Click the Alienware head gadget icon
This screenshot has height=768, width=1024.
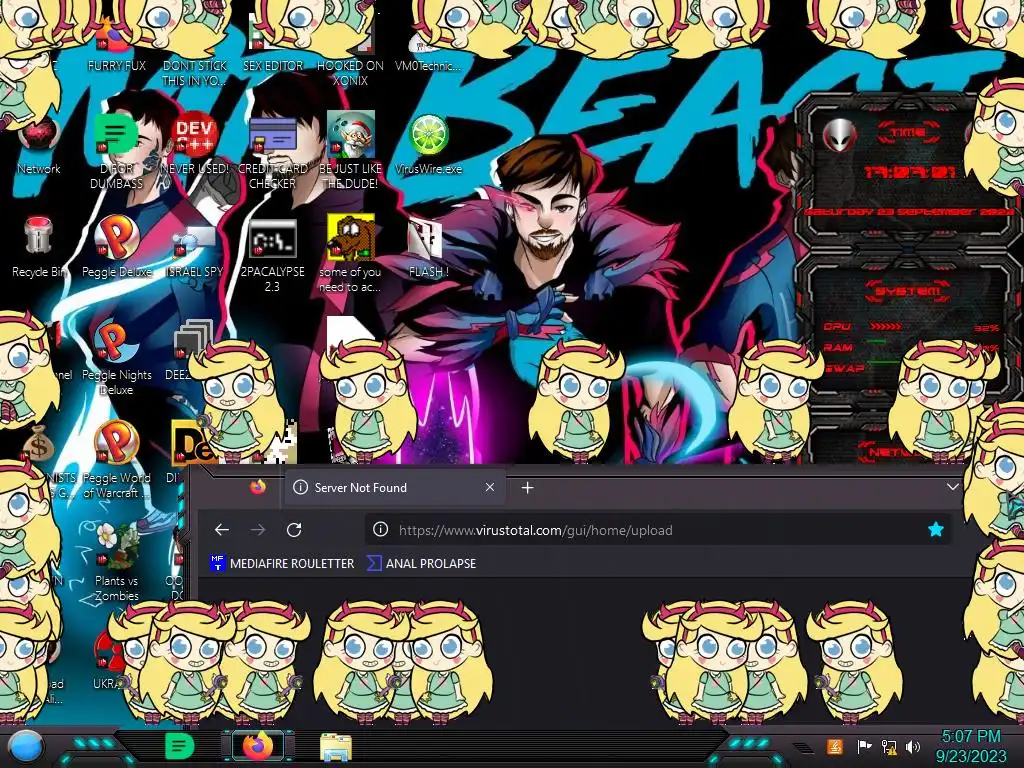point(839,135)
